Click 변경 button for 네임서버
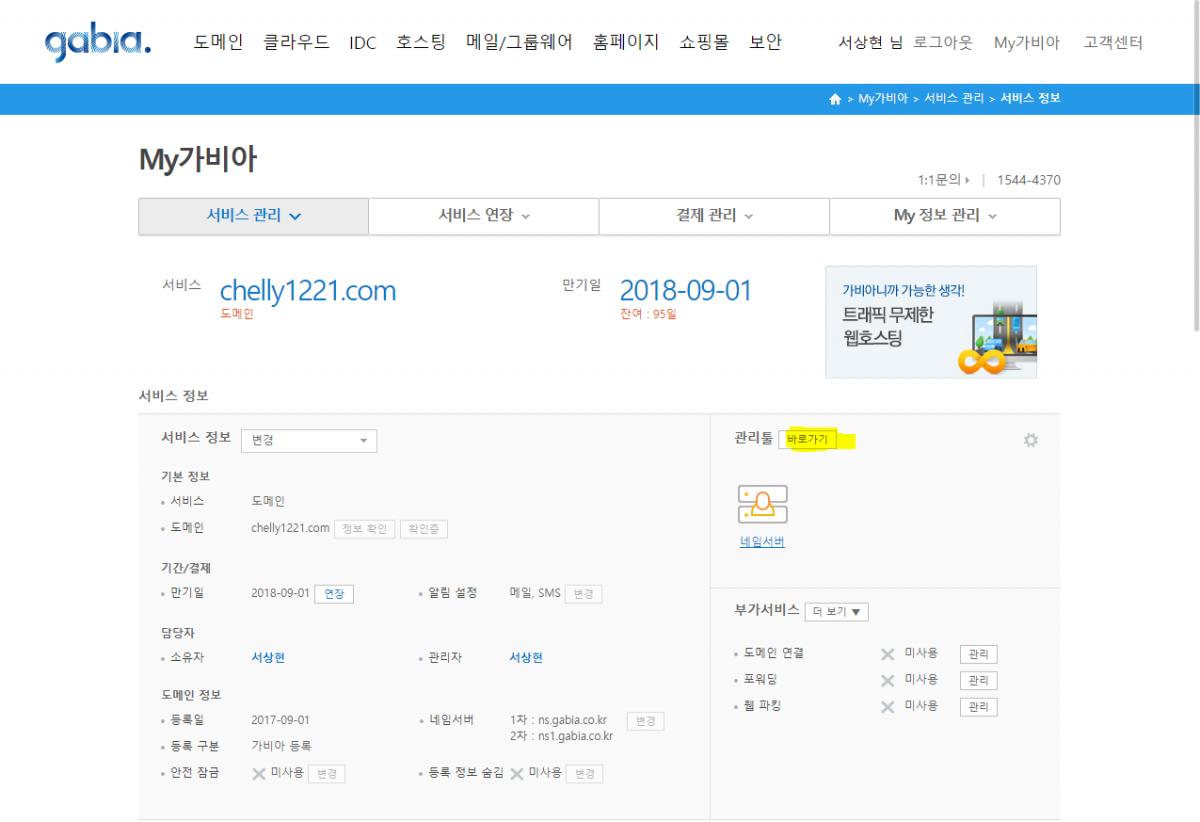1200x822 pixels. pos(645,721)
